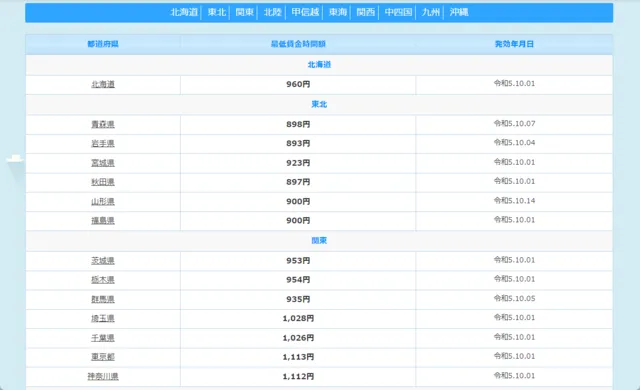Click the 令和5.10.01 date in the 東京都 row

(x=514, y=356)
